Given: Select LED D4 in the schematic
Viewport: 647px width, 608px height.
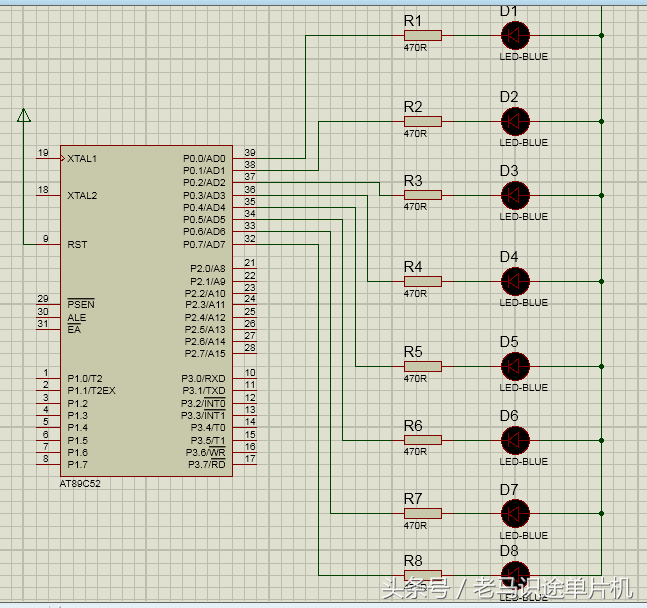Looking at the screenshot, I should (x=515, y=281).
